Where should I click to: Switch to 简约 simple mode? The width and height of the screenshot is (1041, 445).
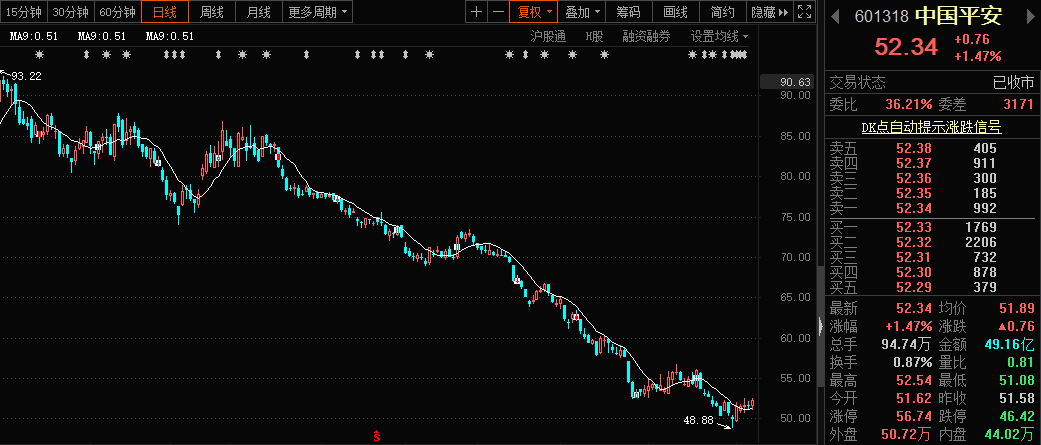click(x=722, y=12)
